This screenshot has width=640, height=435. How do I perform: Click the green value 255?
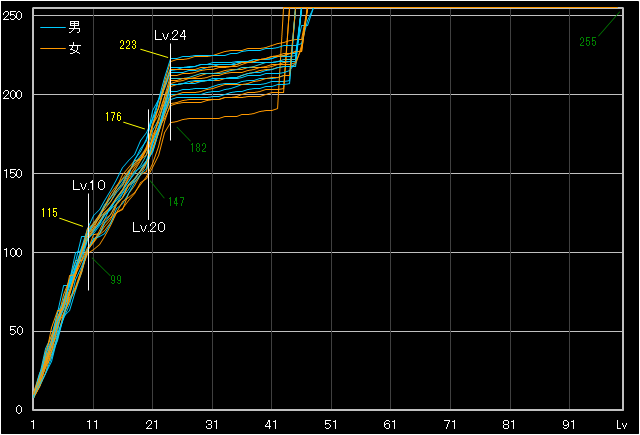click(588, 42)
